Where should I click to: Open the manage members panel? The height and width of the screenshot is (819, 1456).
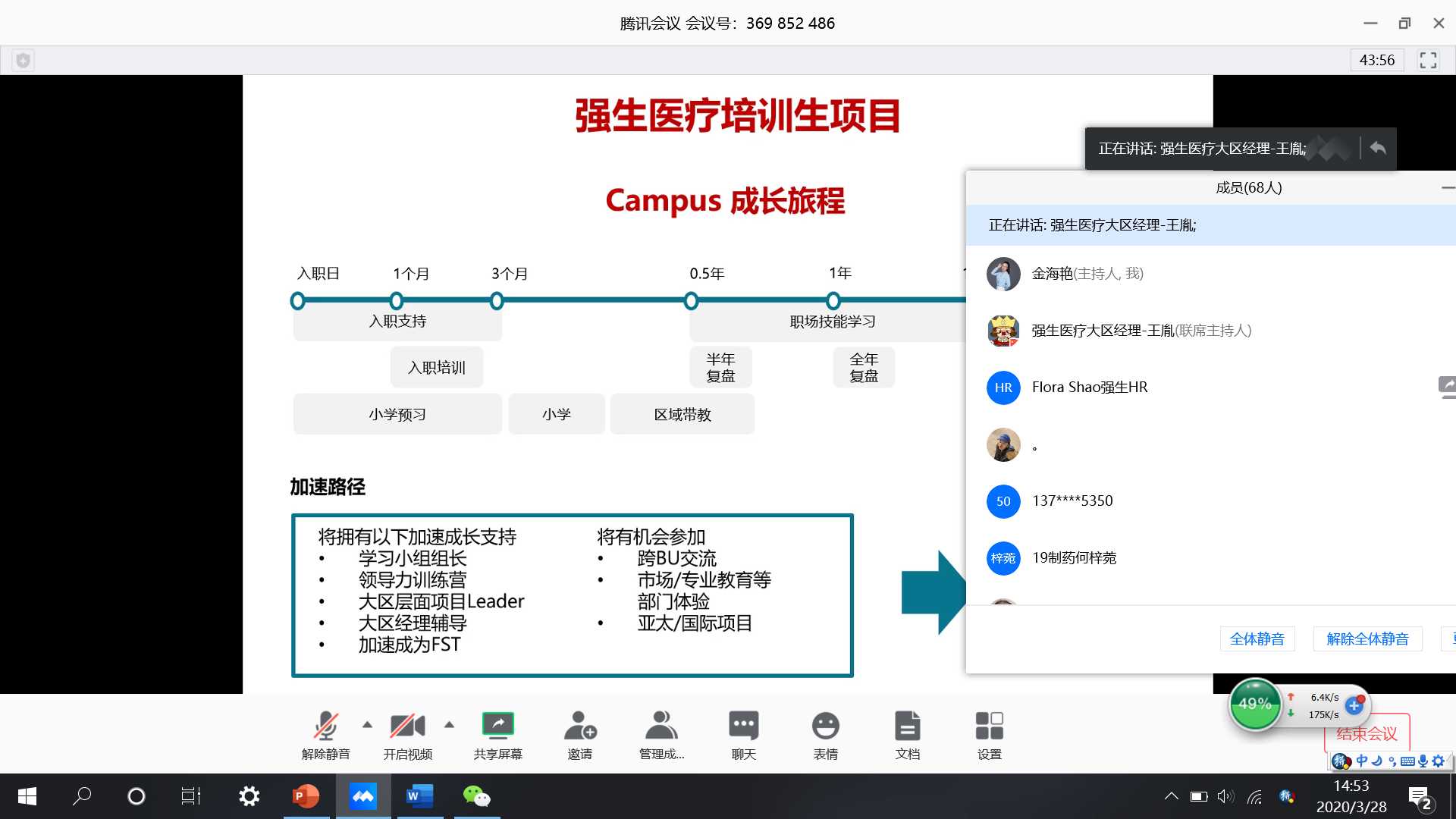click(x=661, y=726)
